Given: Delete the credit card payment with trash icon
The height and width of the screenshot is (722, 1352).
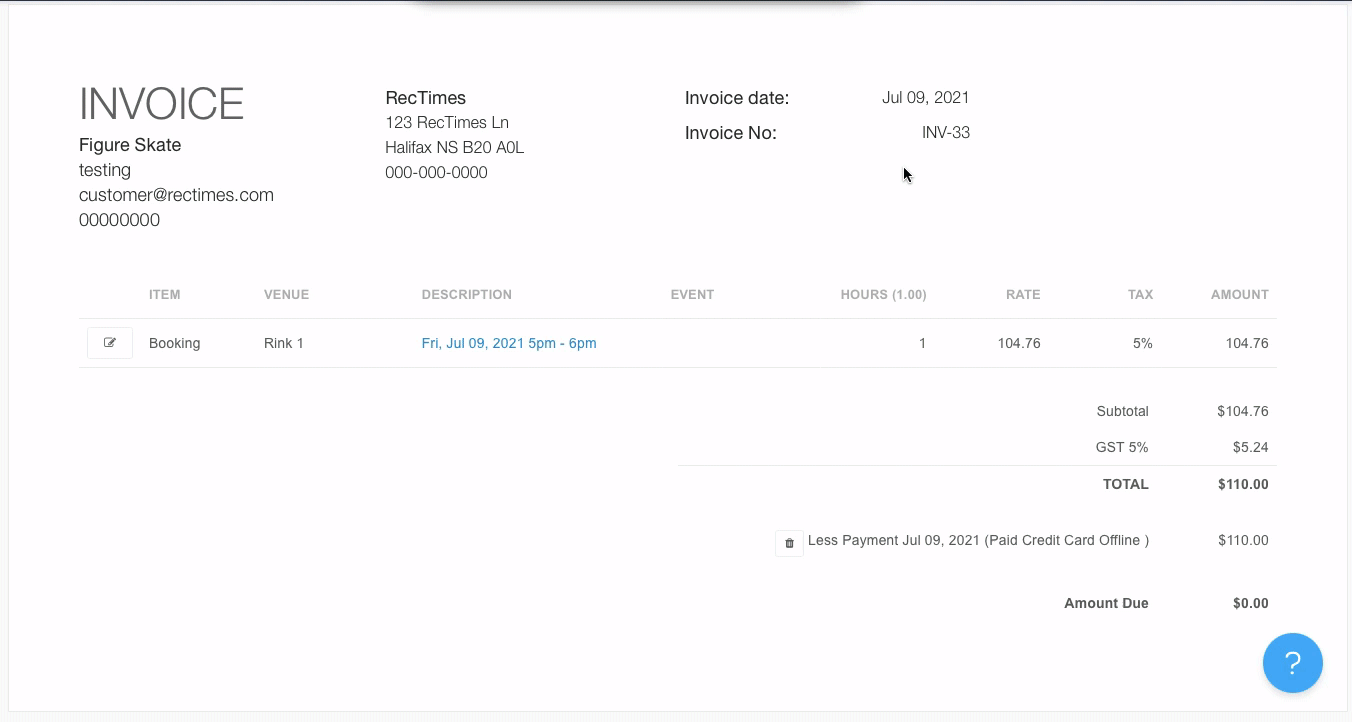Looking at the screenshot, I should [789, 543].
